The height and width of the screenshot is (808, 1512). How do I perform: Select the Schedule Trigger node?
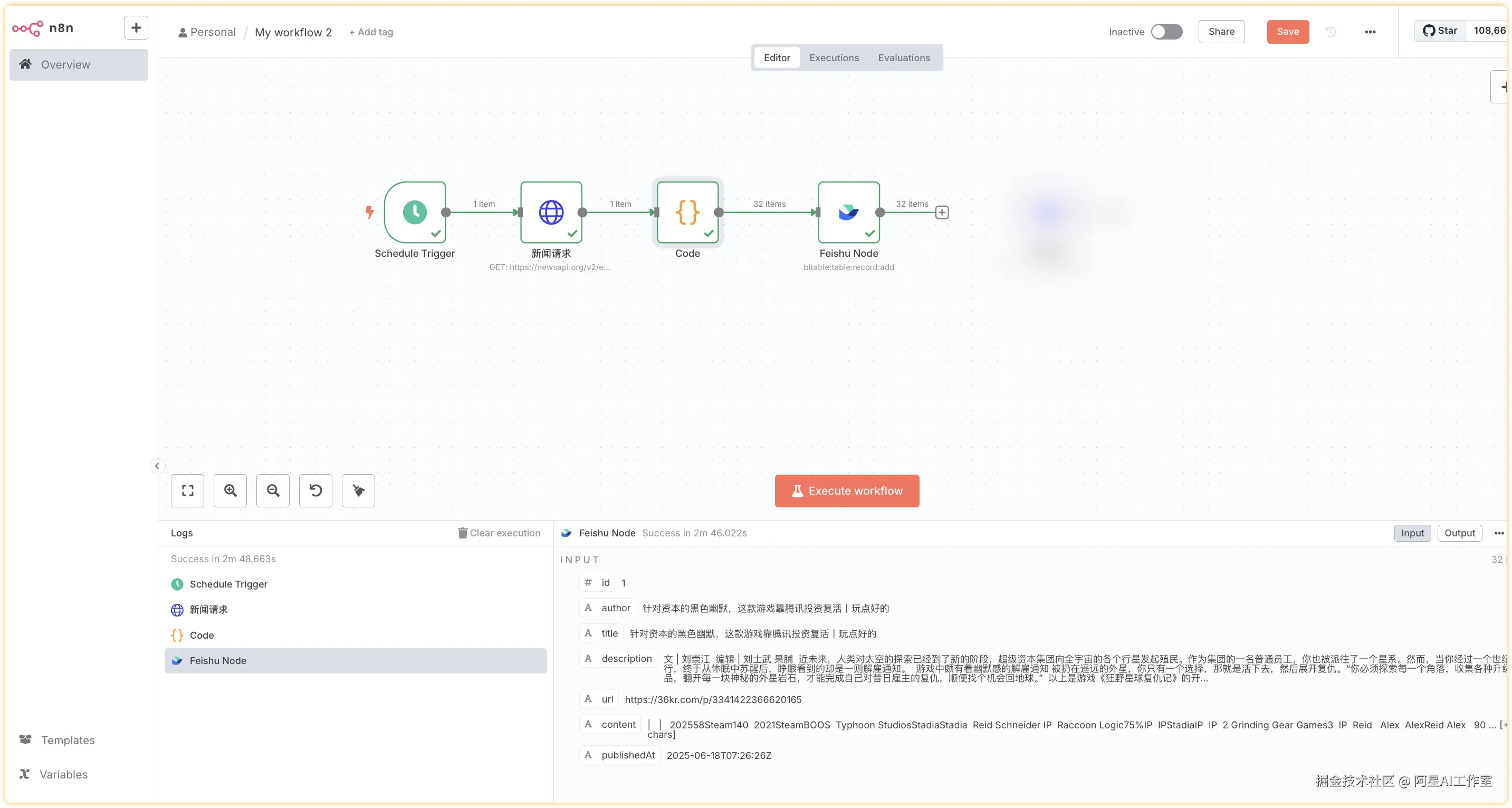415,213
